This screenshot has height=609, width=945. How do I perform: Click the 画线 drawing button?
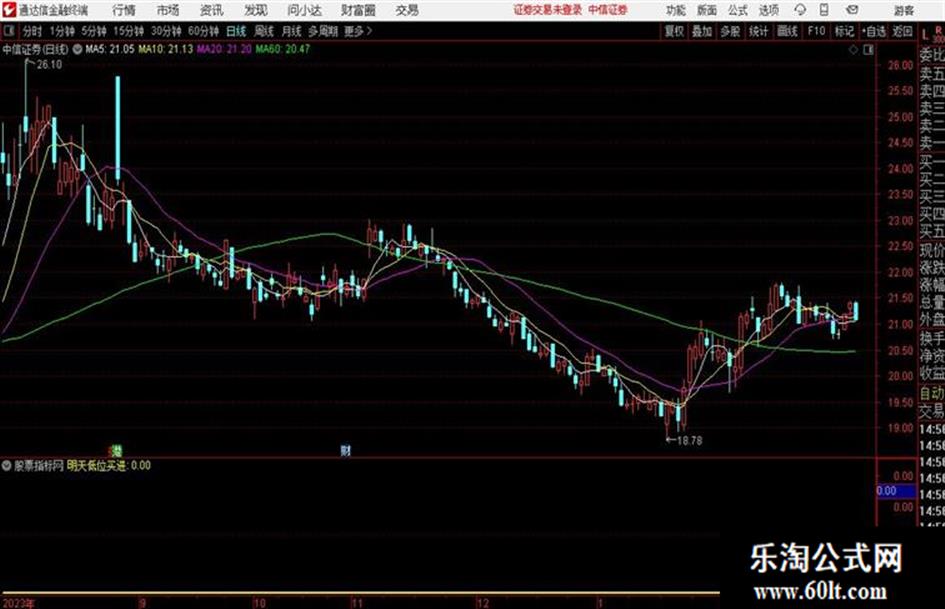tap(787, 31)
